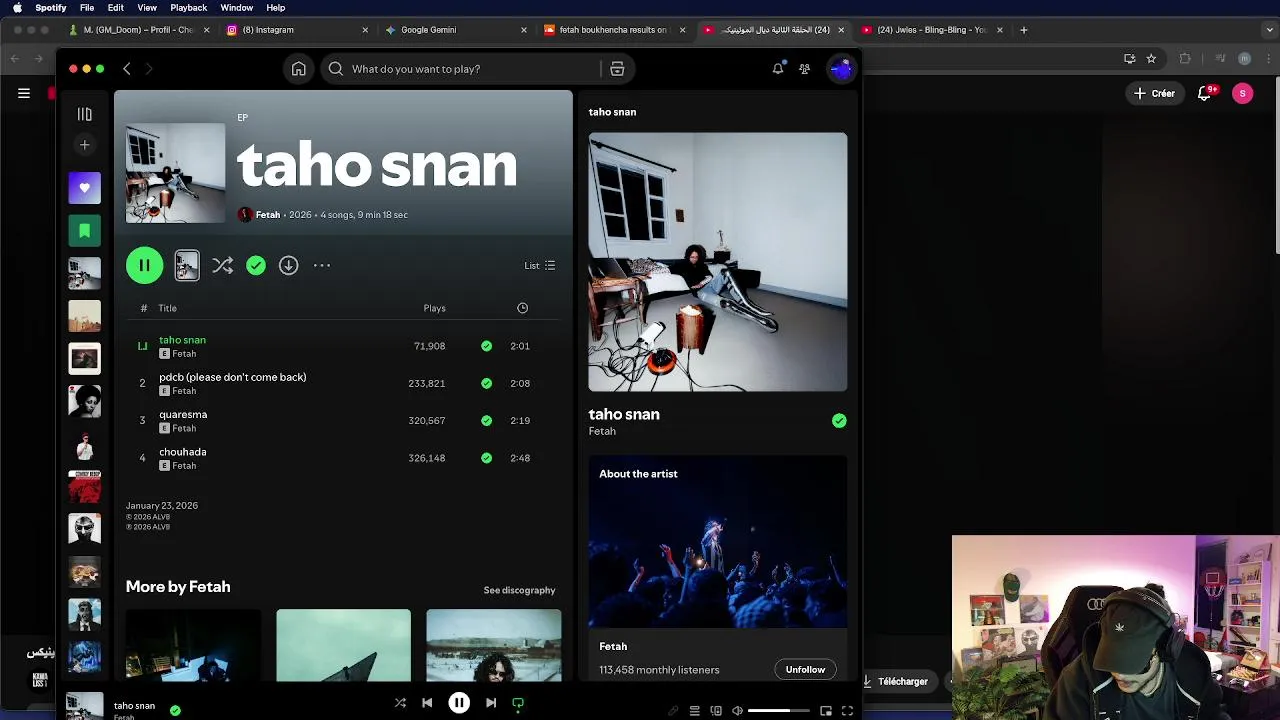Open Playback menu in menu bar
This screenshot has width=1280, height=720.
click(189, 8)
